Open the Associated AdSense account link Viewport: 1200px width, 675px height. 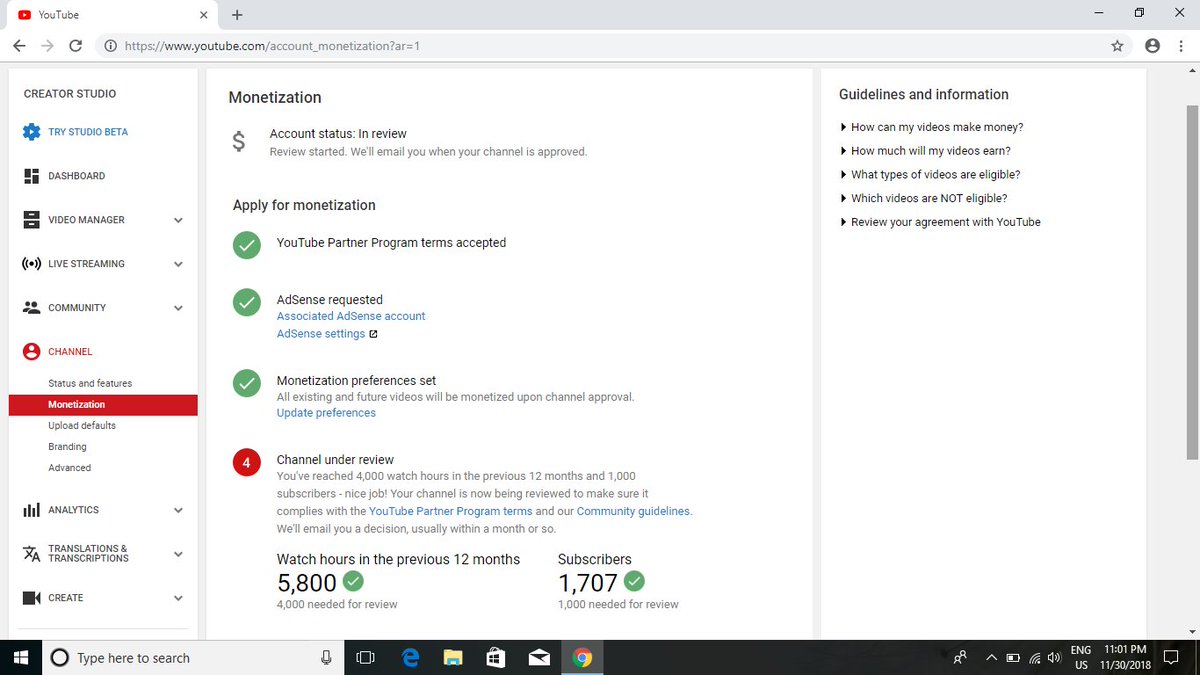tap(351, 316)
